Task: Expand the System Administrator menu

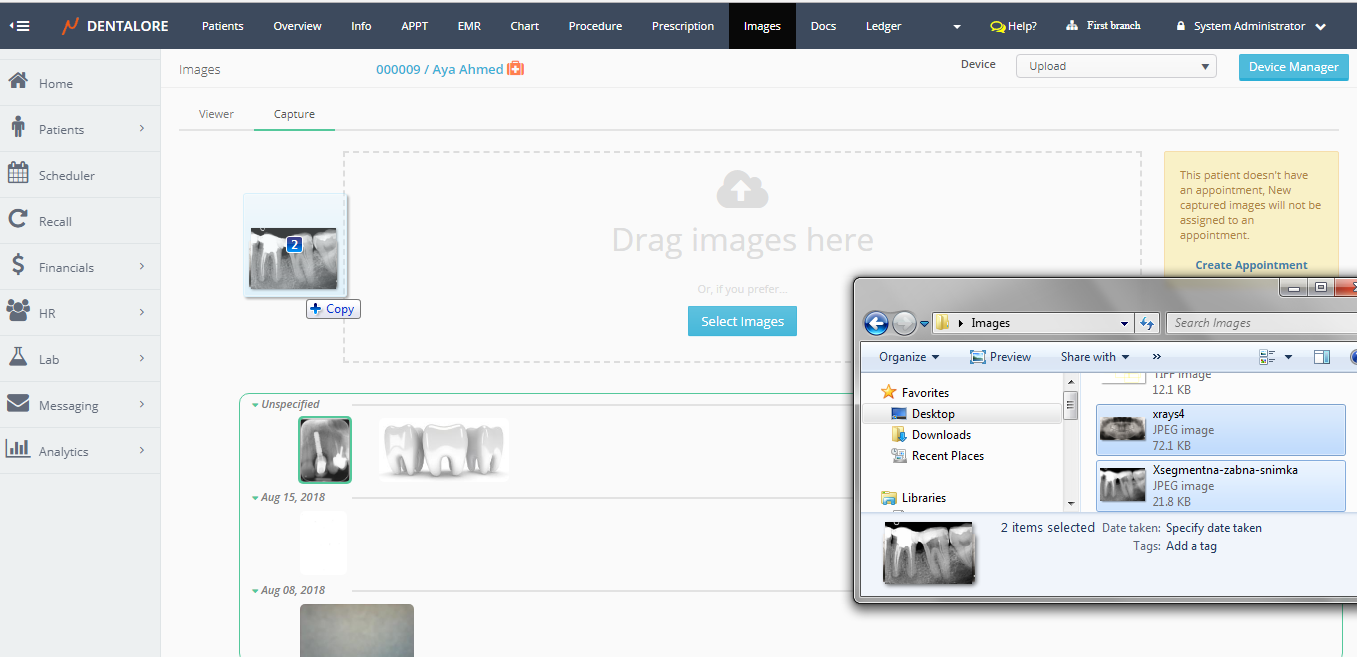Action: click(1320, 27)
